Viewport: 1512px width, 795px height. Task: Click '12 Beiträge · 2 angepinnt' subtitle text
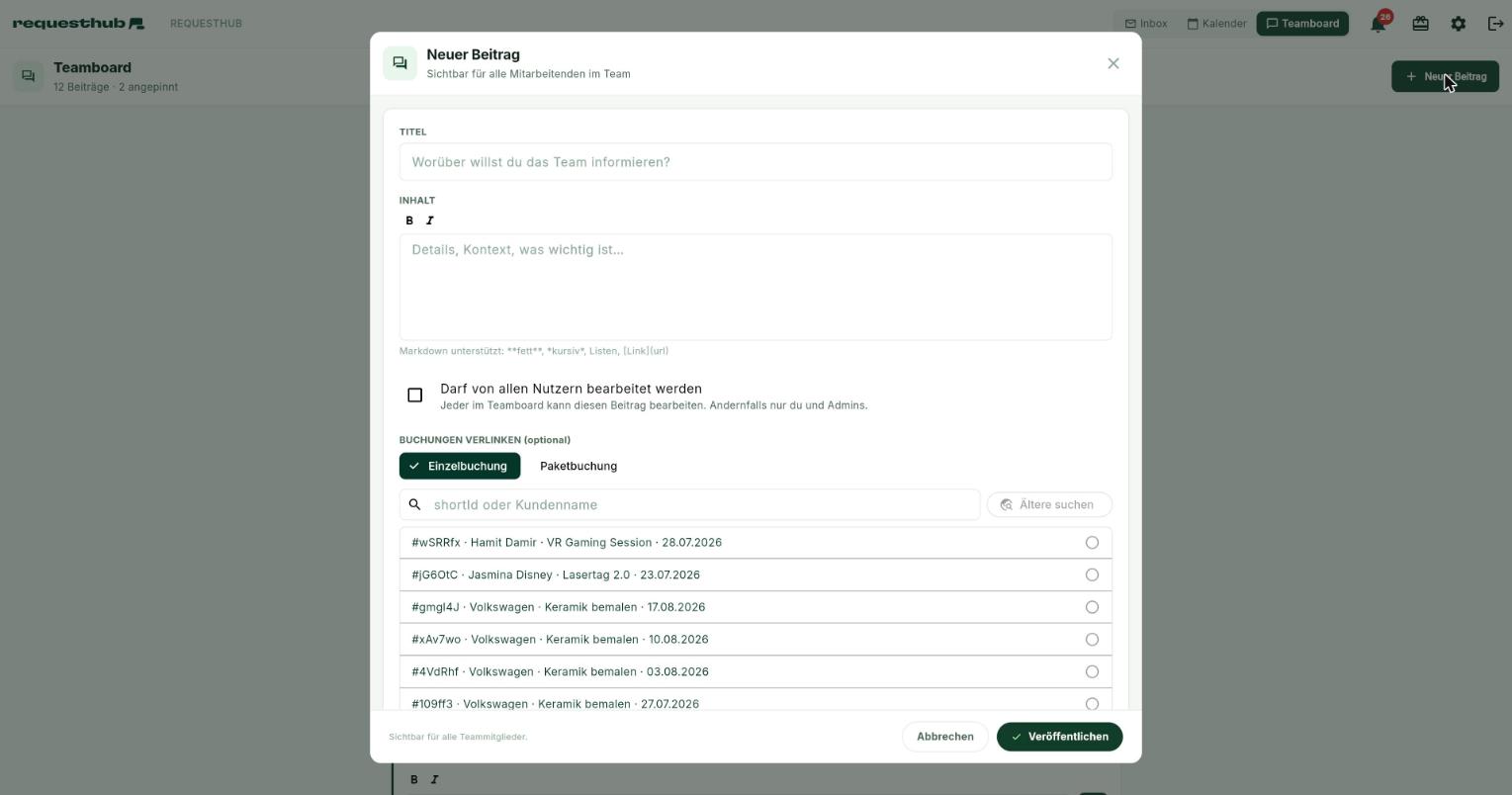pos(116,87)
